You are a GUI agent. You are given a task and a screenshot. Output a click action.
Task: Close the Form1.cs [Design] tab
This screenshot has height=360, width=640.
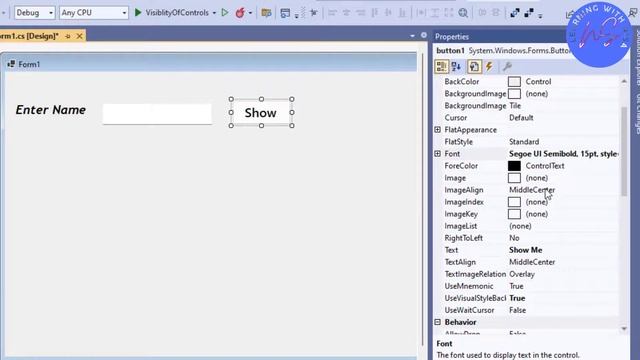coord(80,36)
